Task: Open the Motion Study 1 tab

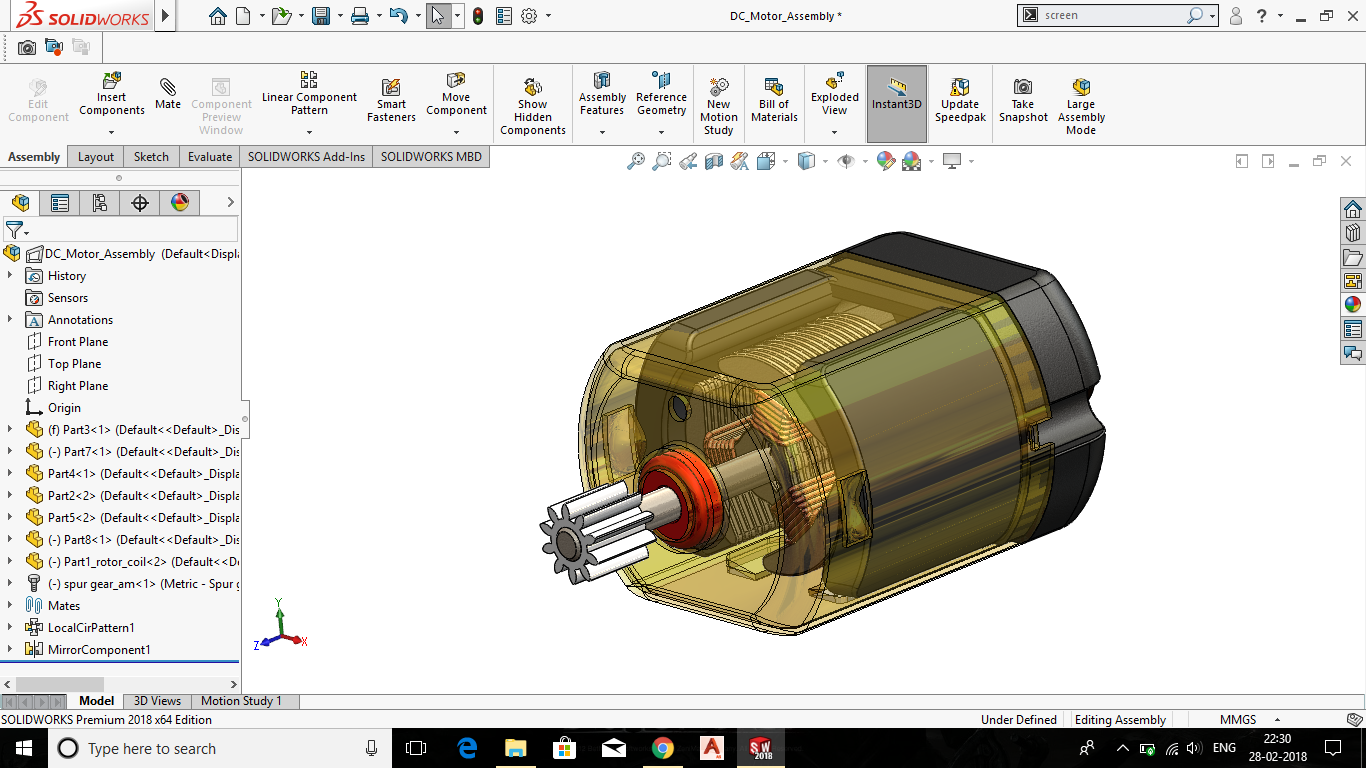Action: (x=241, y=701)
